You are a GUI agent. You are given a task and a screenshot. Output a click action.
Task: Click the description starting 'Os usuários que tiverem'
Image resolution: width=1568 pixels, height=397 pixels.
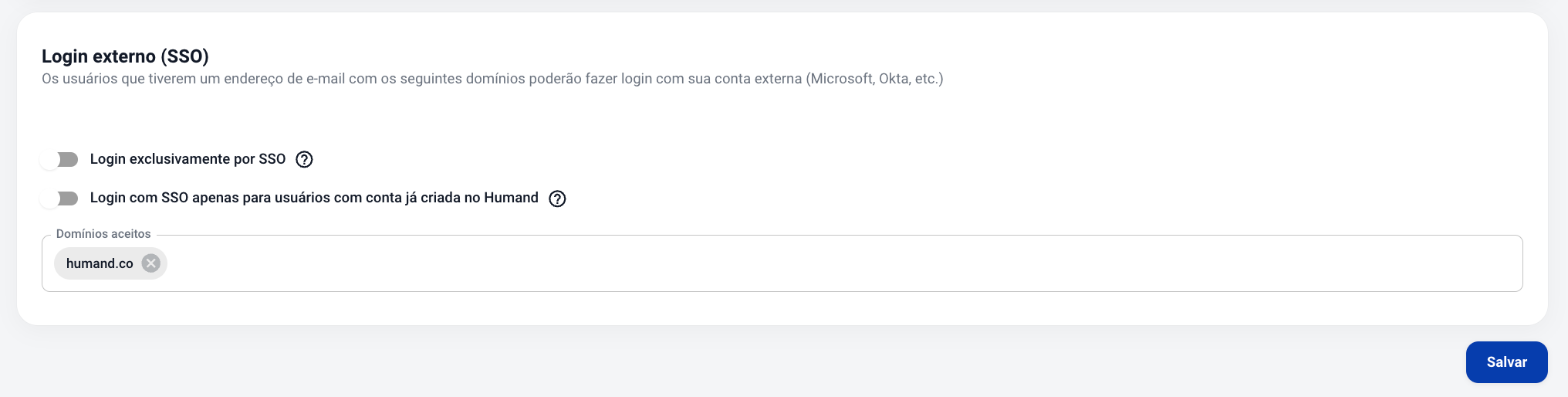coord(492,79)
